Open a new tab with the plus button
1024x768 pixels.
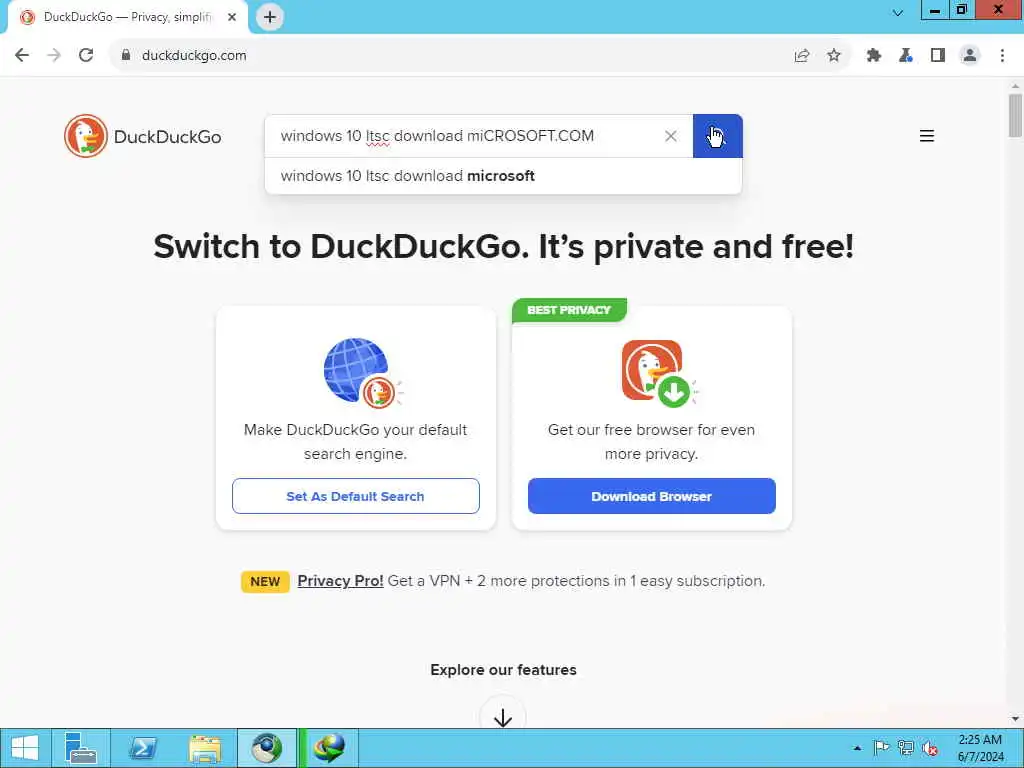coord(270,17)
